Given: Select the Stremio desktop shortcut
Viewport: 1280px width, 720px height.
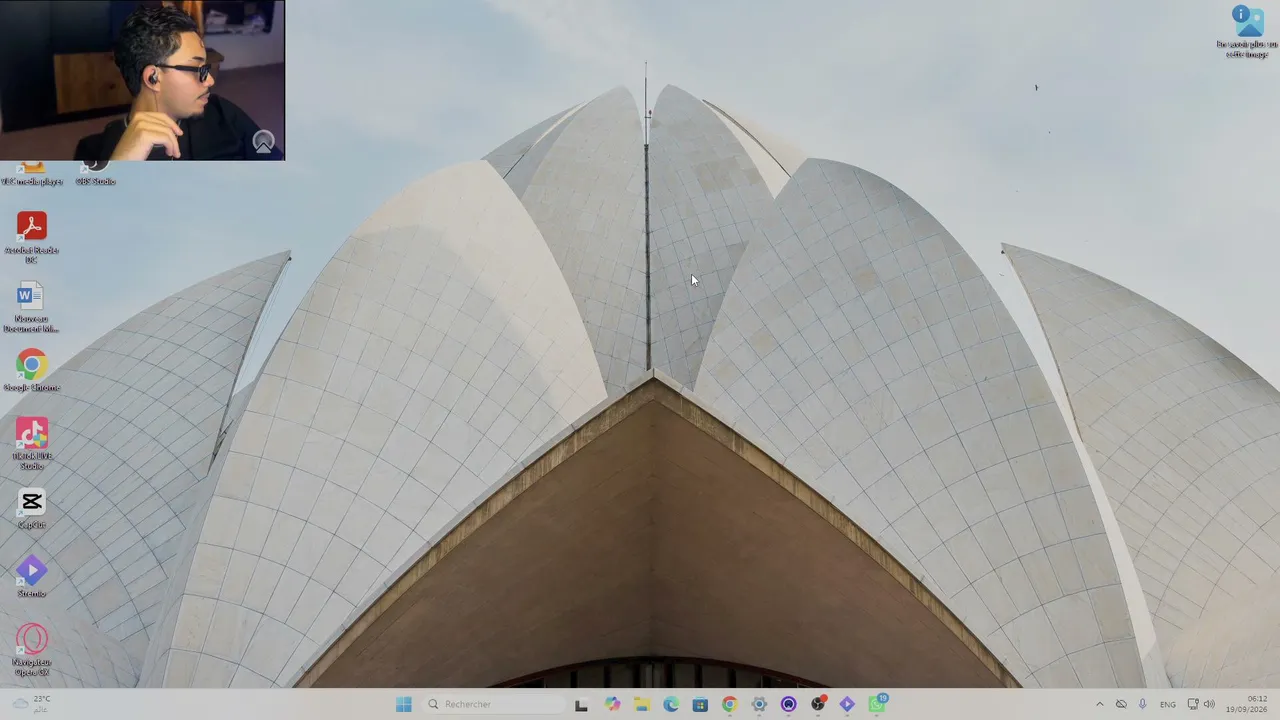Looking at the screenshot, I should [x=31, y=577].
